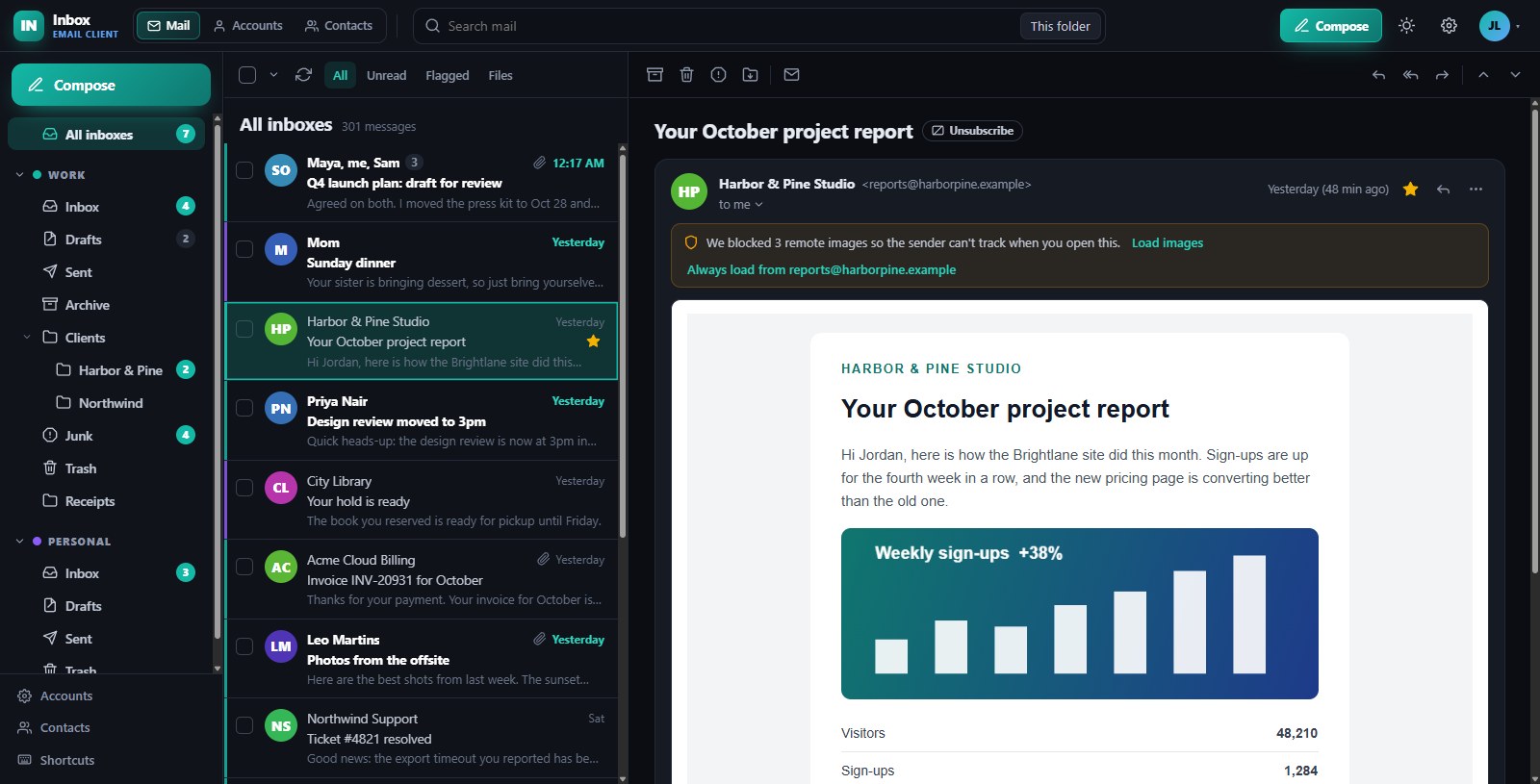1540x784 pixels.
Task: Click the Reply all icon in the toolbar
Action: [1410, 75]
